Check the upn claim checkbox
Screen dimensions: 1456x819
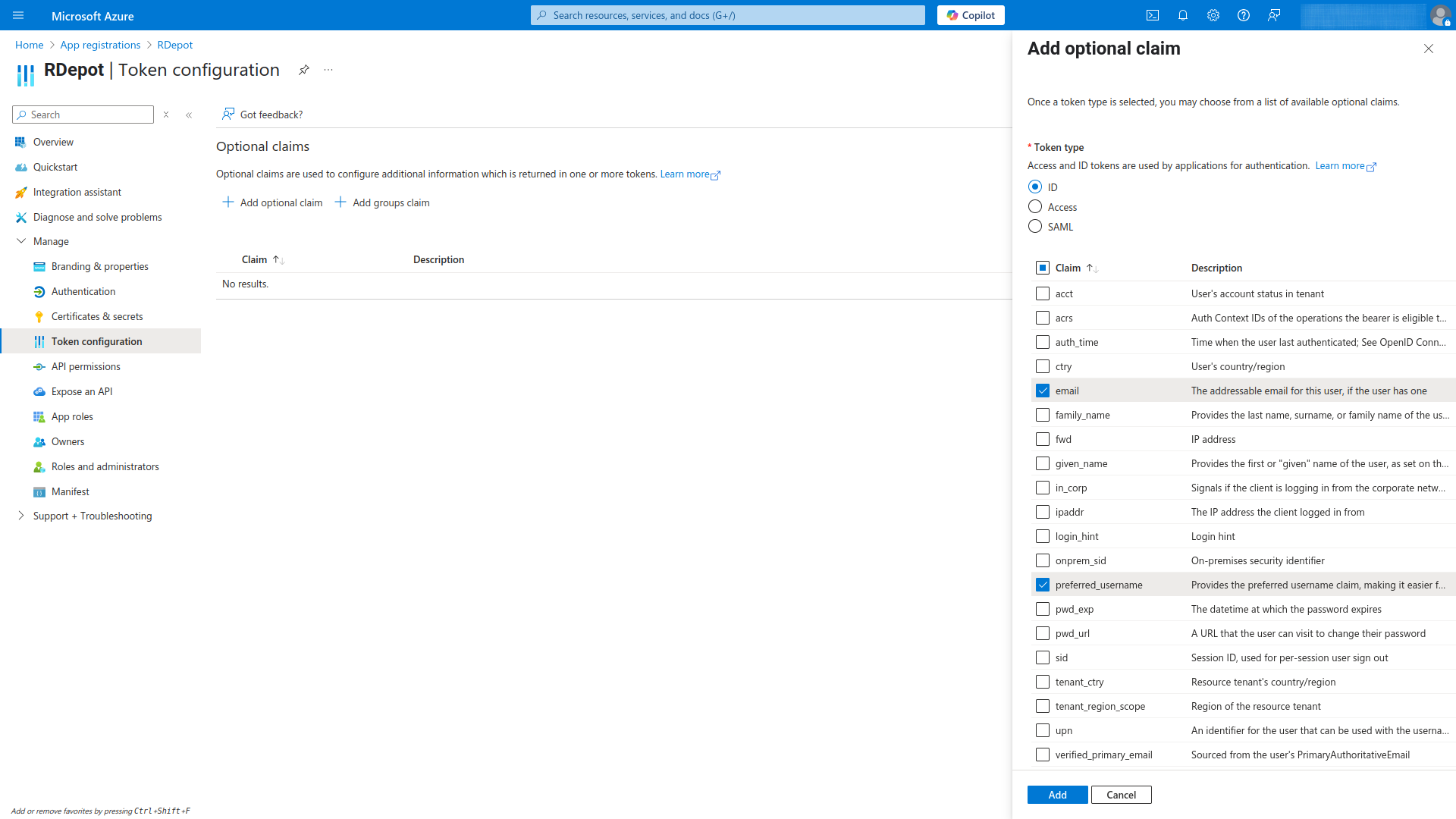[x=1043, y=730]
